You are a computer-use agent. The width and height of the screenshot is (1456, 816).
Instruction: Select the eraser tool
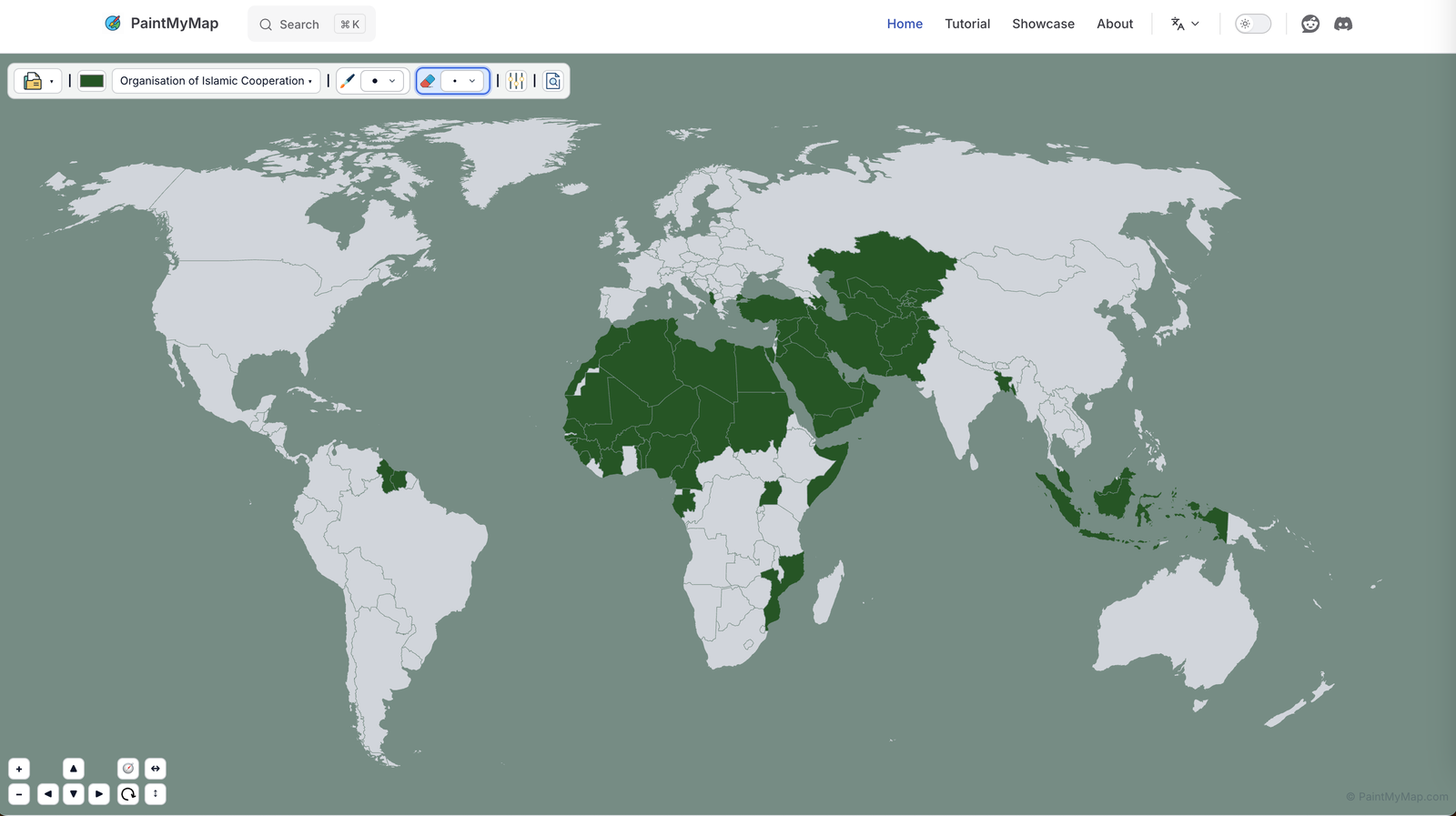[x=428, y=81]
